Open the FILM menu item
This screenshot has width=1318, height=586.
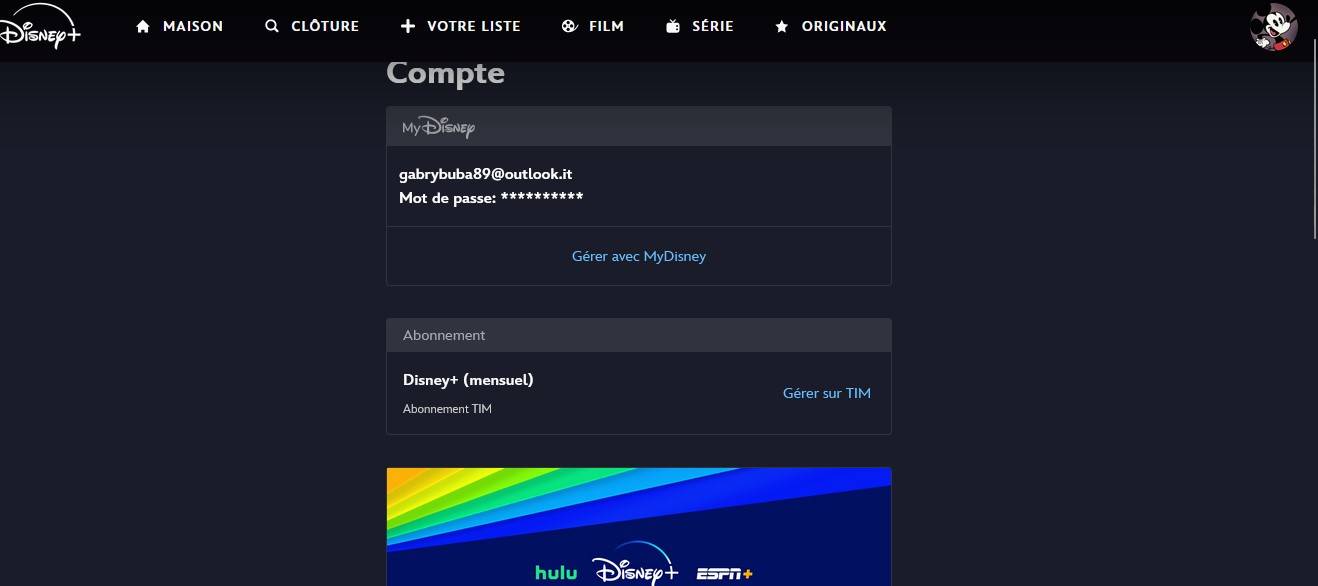[593, 26]
